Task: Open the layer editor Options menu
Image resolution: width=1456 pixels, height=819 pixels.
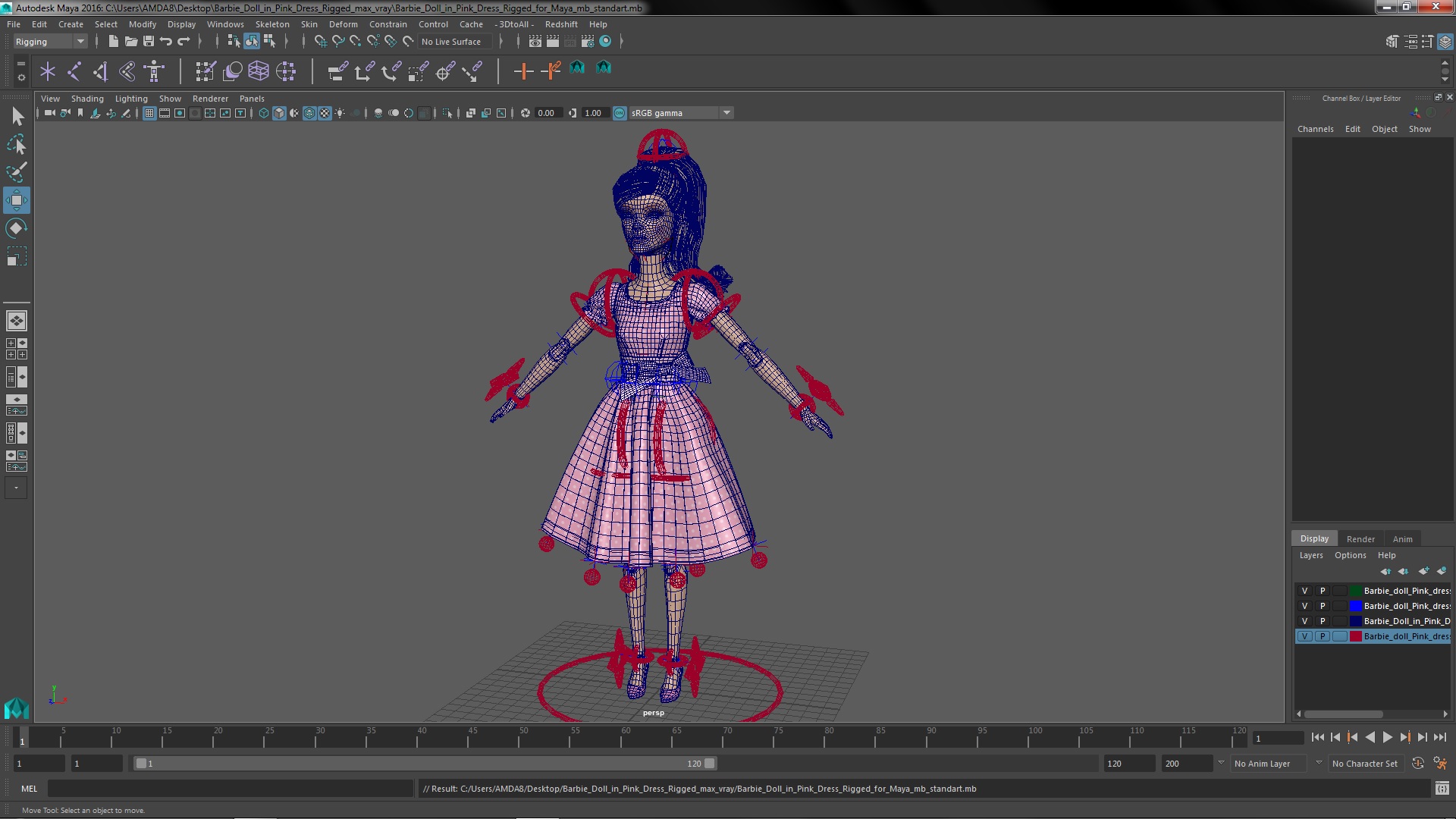Action: [1350, 555]
